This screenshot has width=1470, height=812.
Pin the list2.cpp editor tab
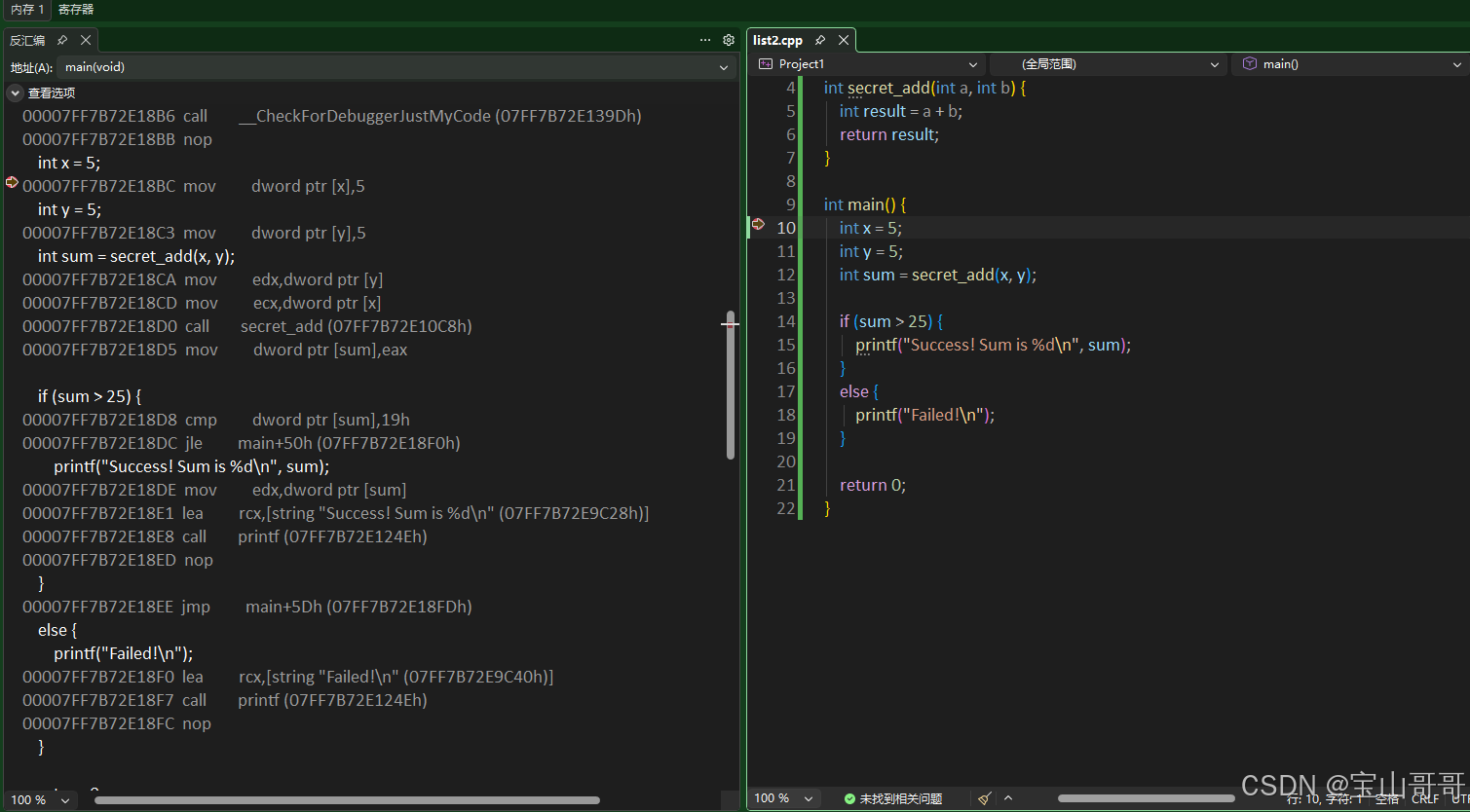[820, 40]
